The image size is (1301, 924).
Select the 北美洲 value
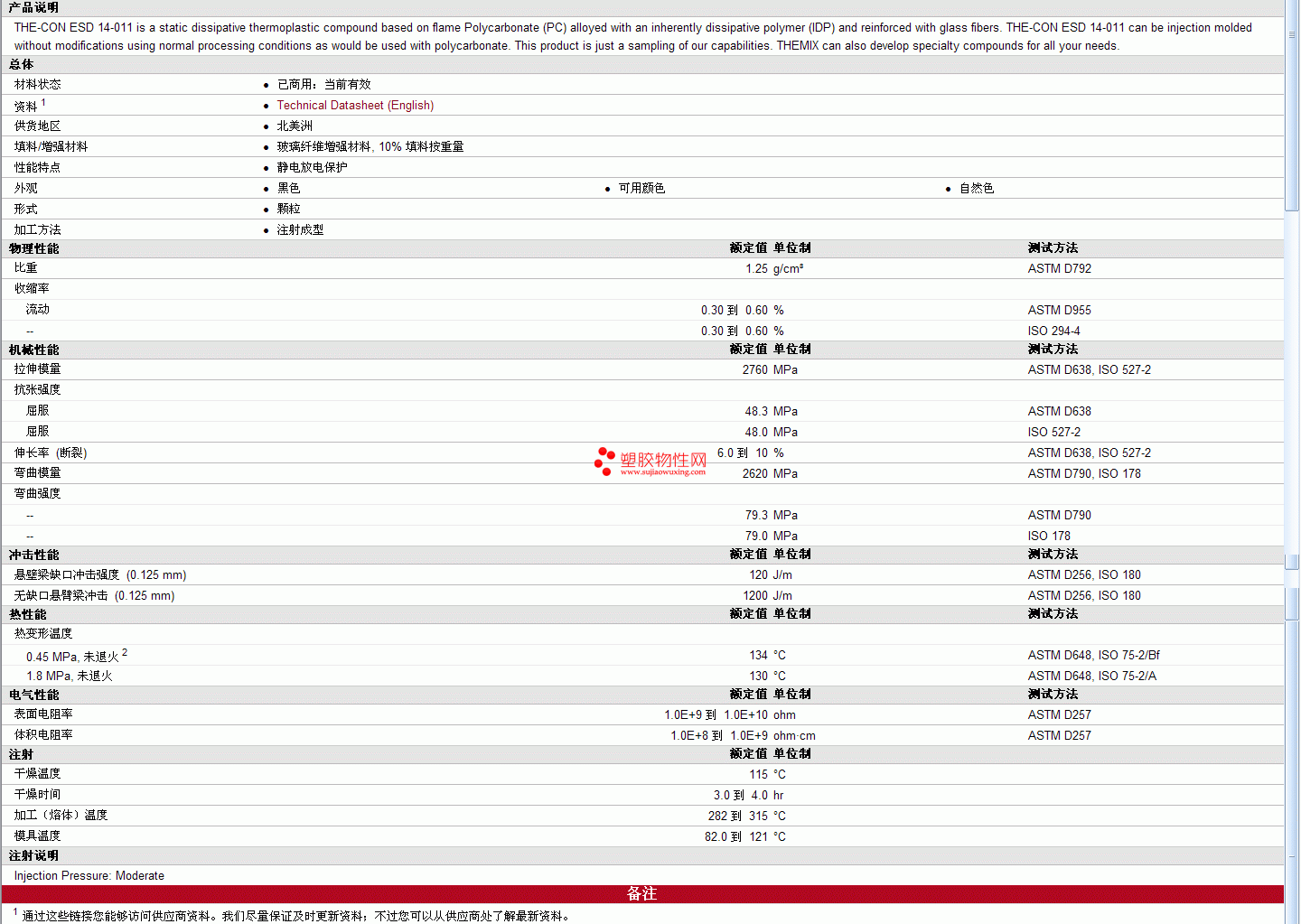[x=295, y=126]
